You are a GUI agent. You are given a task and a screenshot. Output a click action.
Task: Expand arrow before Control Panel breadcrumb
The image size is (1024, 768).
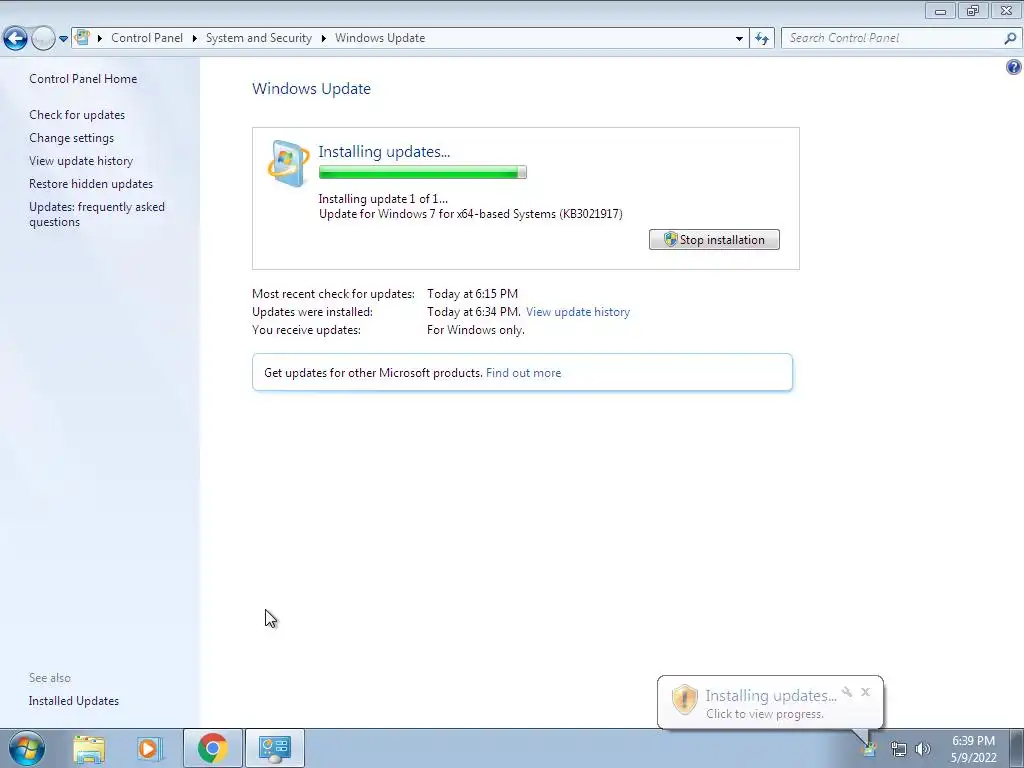[x=100, y=39]
